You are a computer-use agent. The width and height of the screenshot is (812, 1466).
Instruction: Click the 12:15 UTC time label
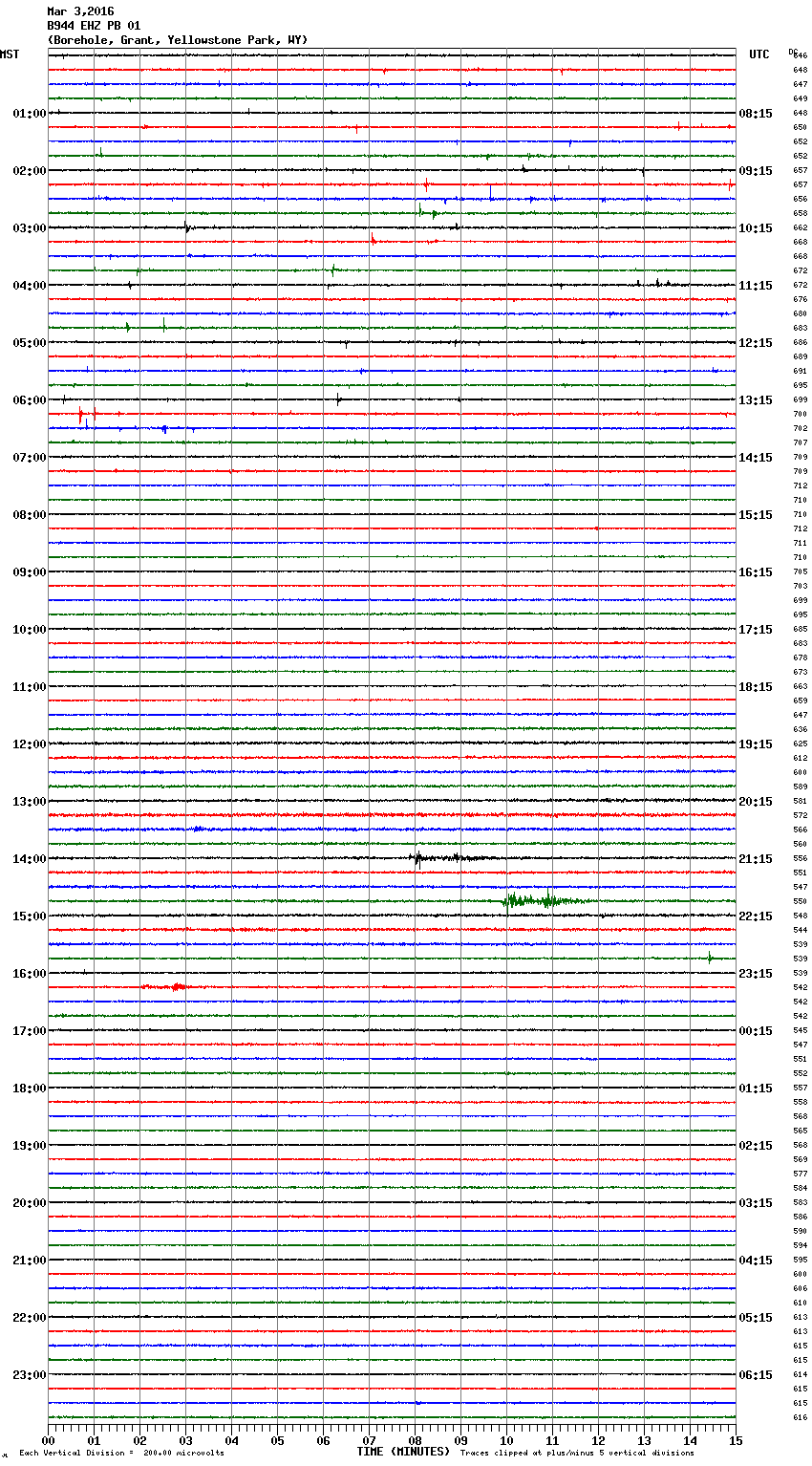(756, 343)
